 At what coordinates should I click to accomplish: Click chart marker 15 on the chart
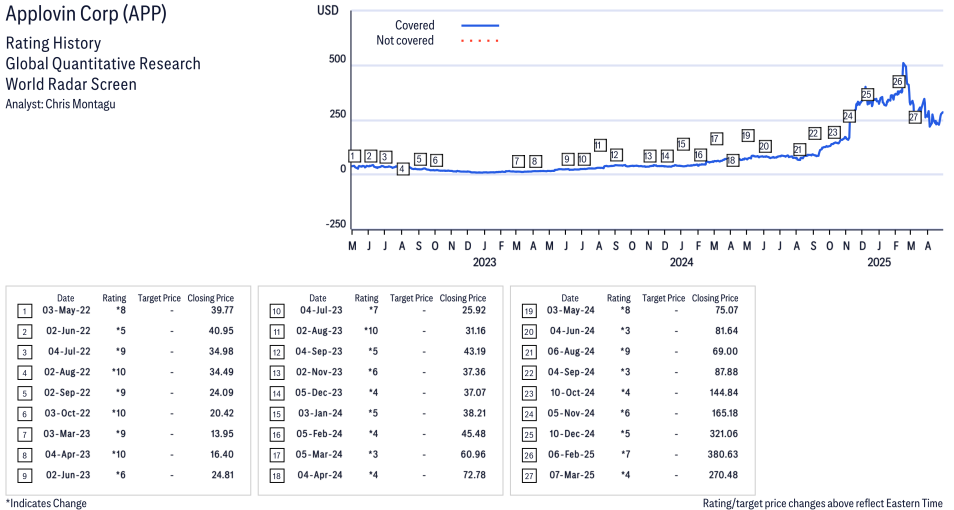[683, 144]
